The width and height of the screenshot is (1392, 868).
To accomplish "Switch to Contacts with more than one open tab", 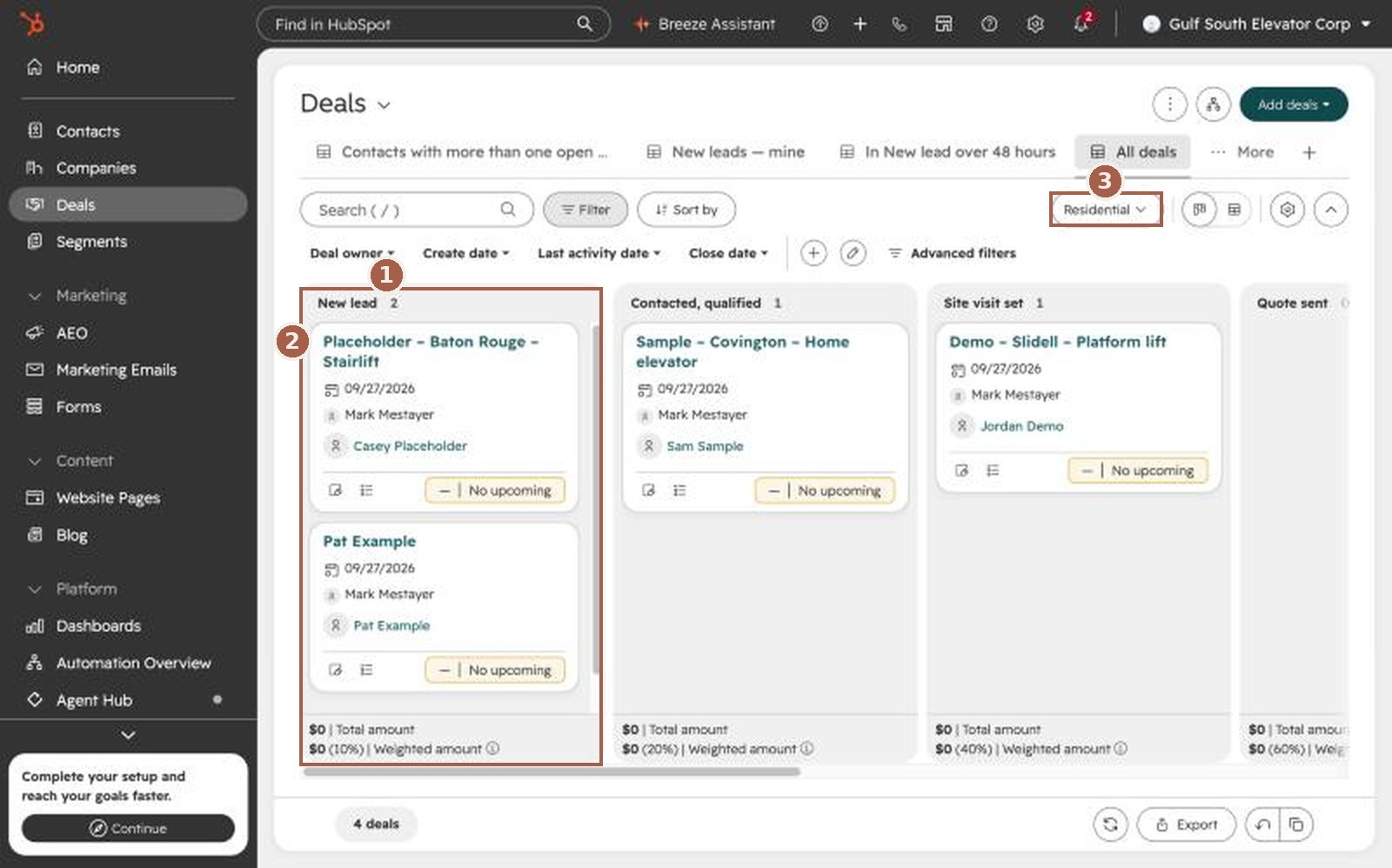I will [462, 152].
